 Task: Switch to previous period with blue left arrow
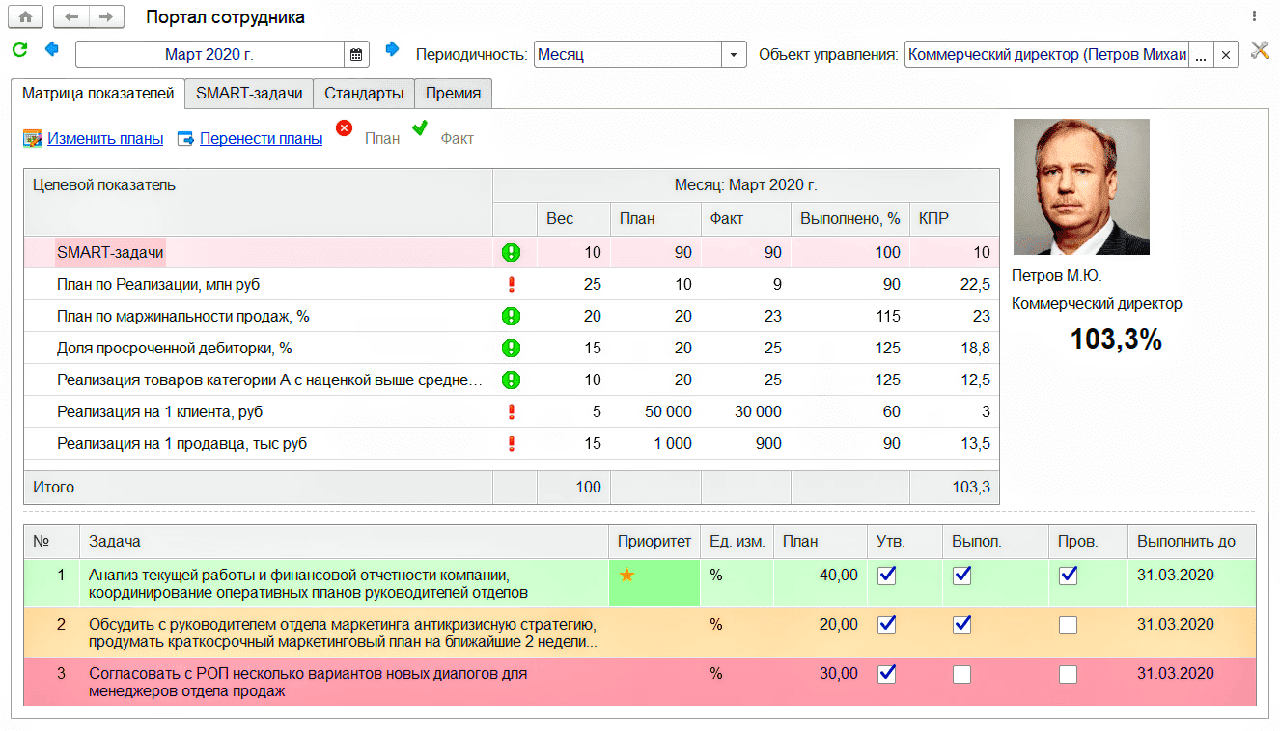[x=52, y=49]
